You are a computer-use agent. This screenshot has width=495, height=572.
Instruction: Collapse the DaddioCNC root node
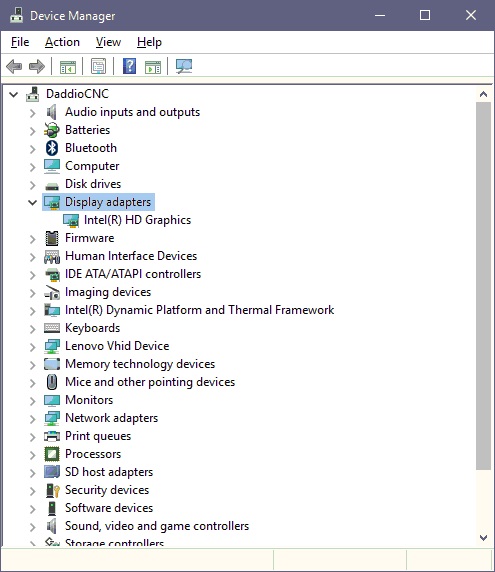pyautogui.click(x=13, y=94)
